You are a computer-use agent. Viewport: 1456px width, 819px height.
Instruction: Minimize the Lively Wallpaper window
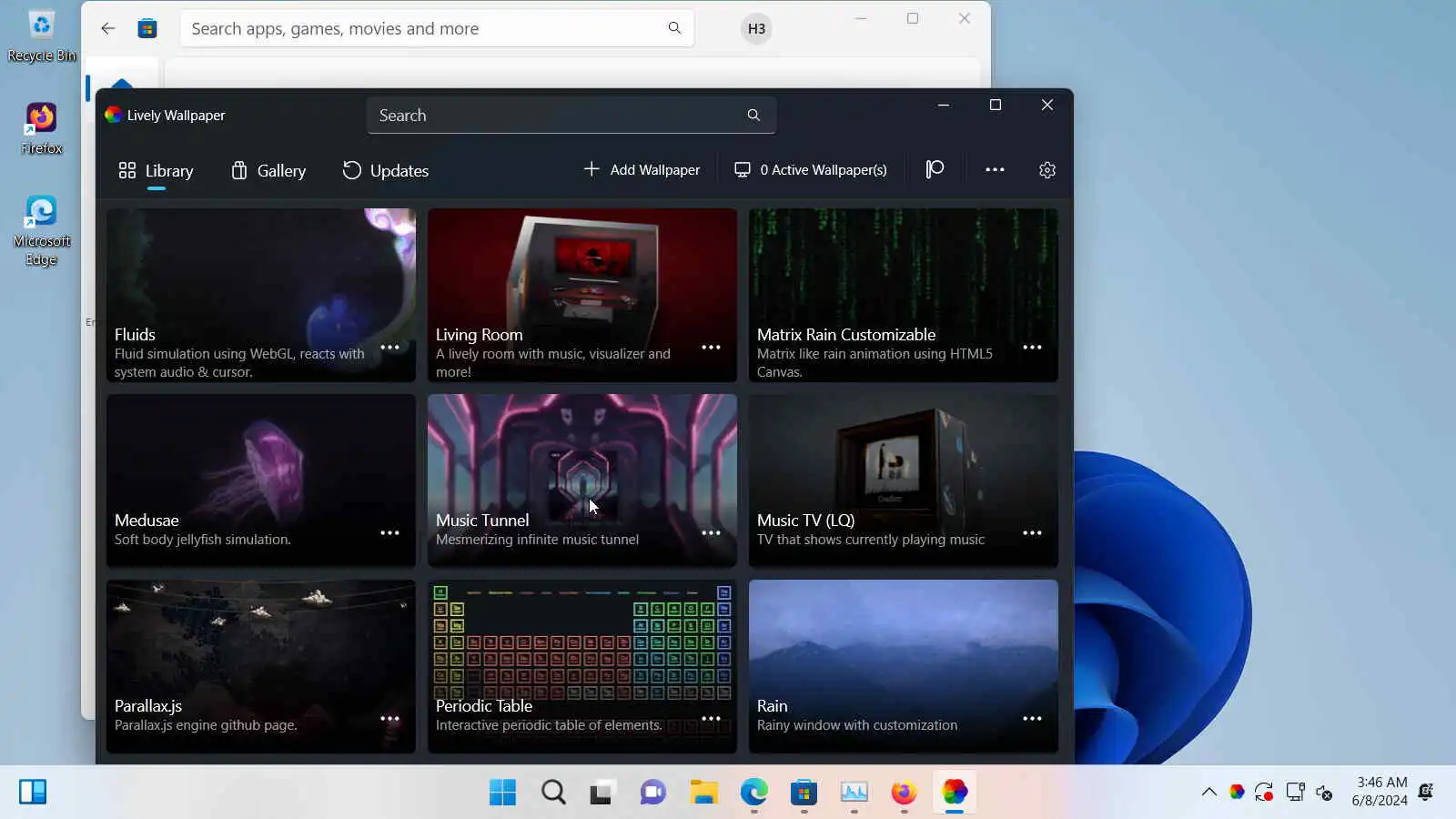[944, 106]
